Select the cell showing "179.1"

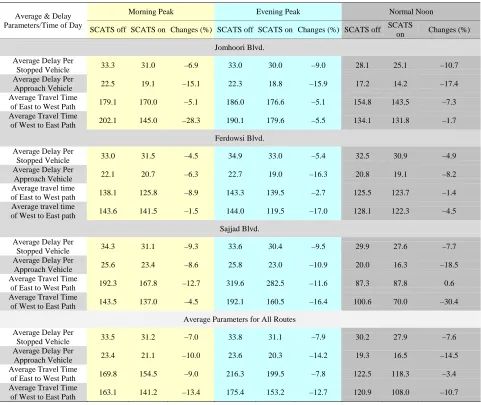[108, 102]
